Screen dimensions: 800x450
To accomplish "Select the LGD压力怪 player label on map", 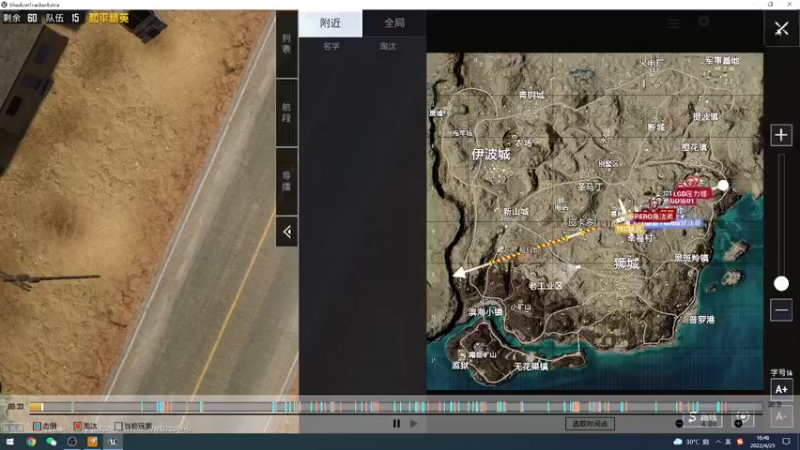I will pos(691,194).
